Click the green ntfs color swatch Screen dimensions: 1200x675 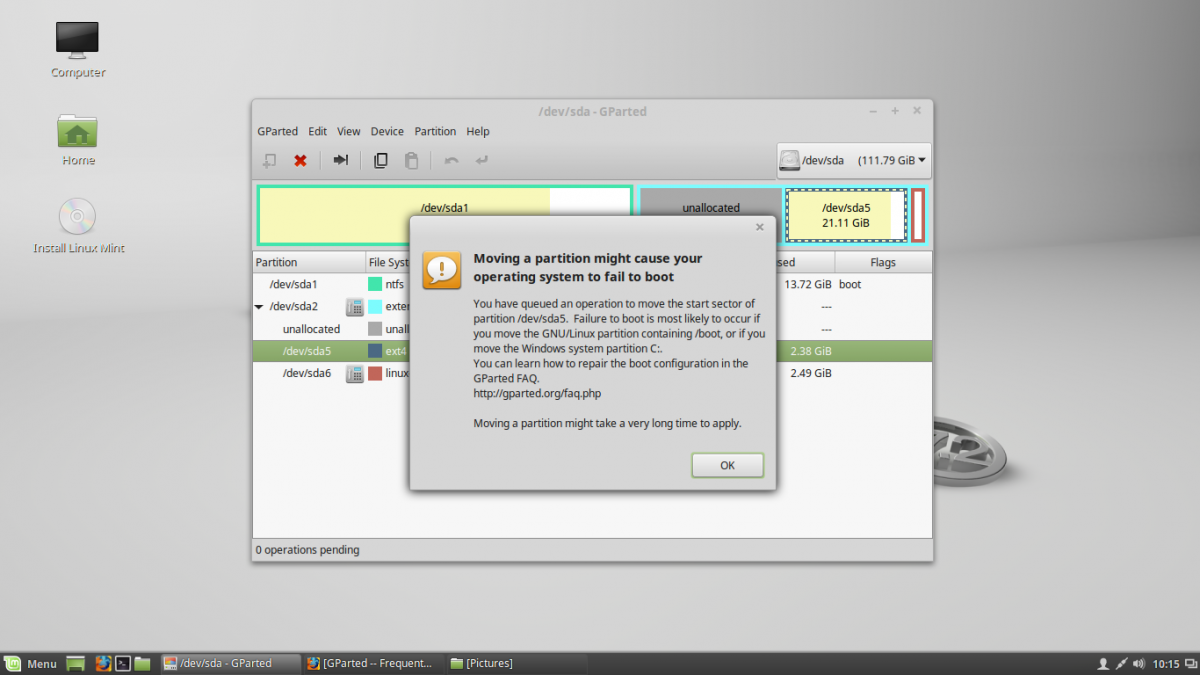[375, 284]
